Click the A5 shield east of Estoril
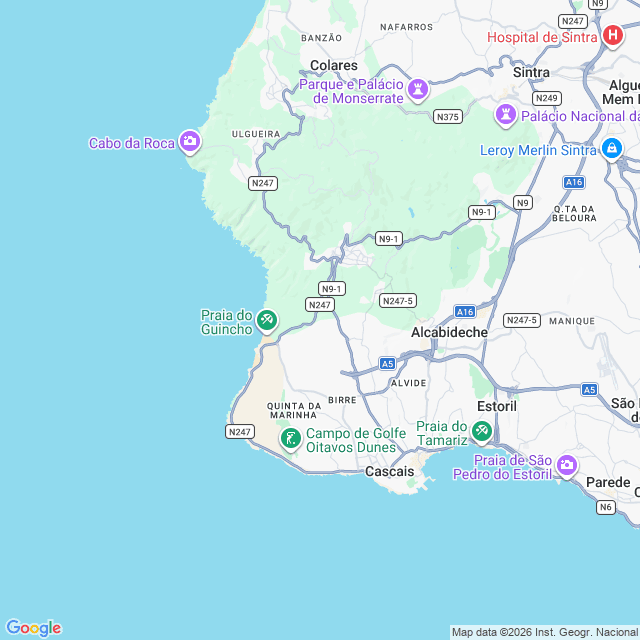640x640 pixels. tap(589, 390)
